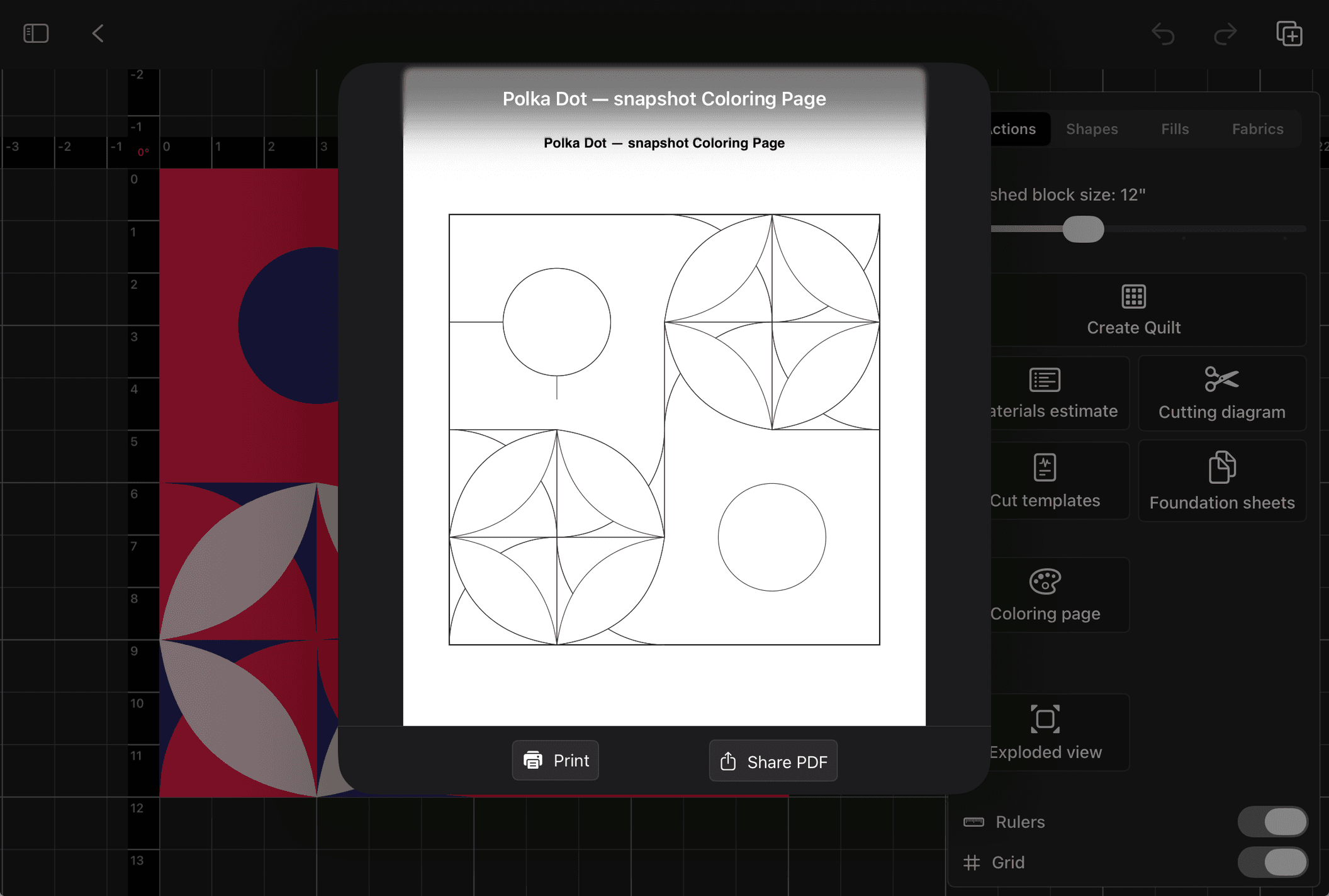Click the rotation value 0° on the ruler
The width and height of the screenshot is (1329, 896).
[x=143, y=152]
